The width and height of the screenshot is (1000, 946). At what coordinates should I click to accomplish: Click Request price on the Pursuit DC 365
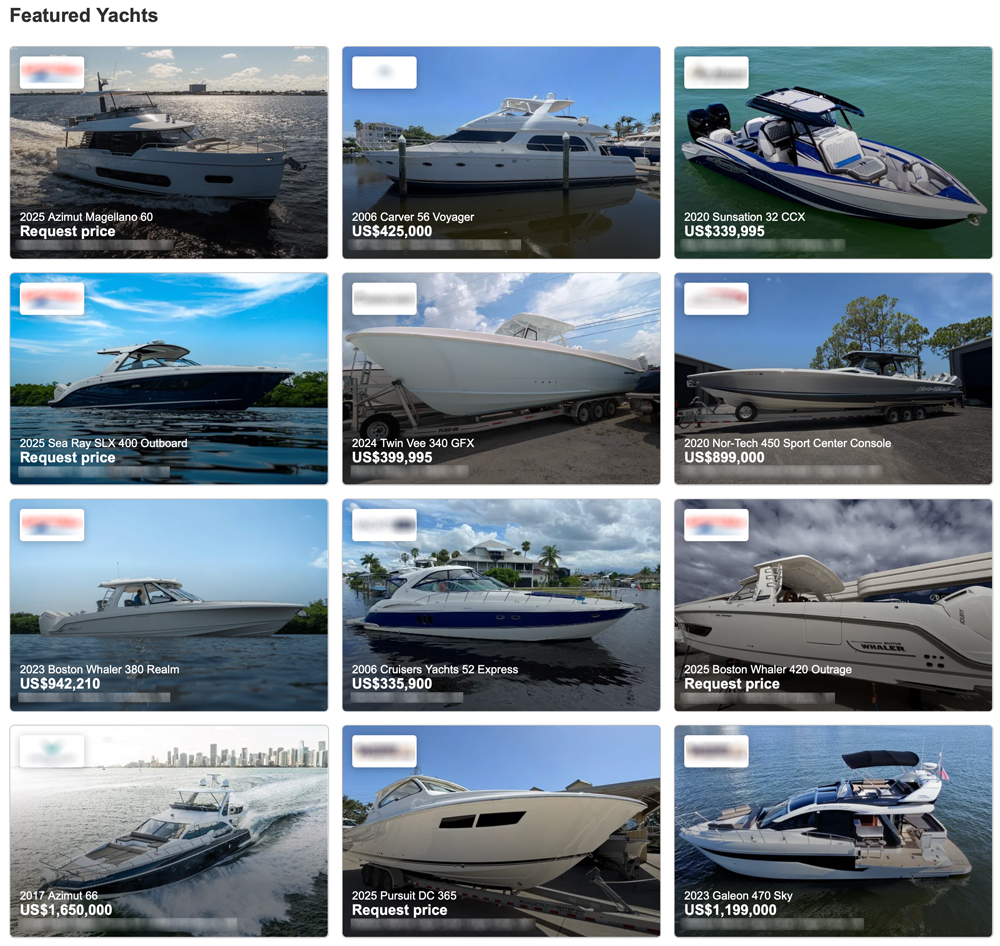click(x=400, y=910)
